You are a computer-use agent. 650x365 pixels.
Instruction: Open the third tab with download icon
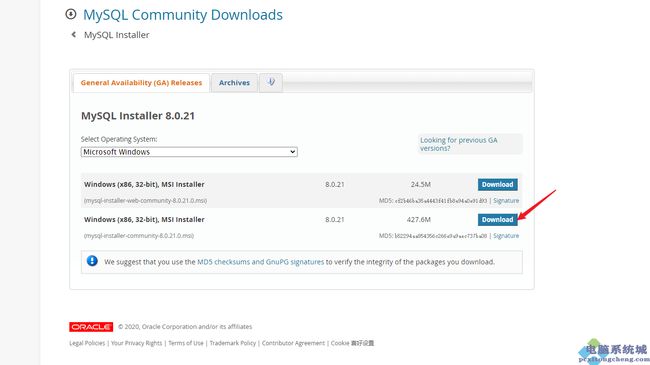pos(271,82)
